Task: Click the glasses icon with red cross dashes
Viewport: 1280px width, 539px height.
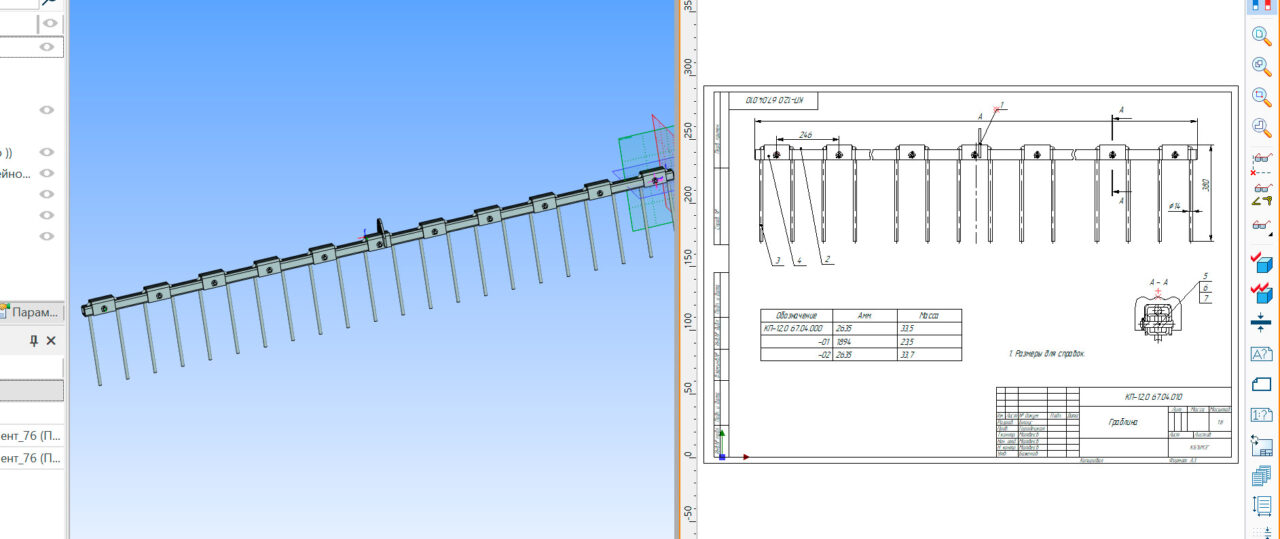Action: (1261, 163)
